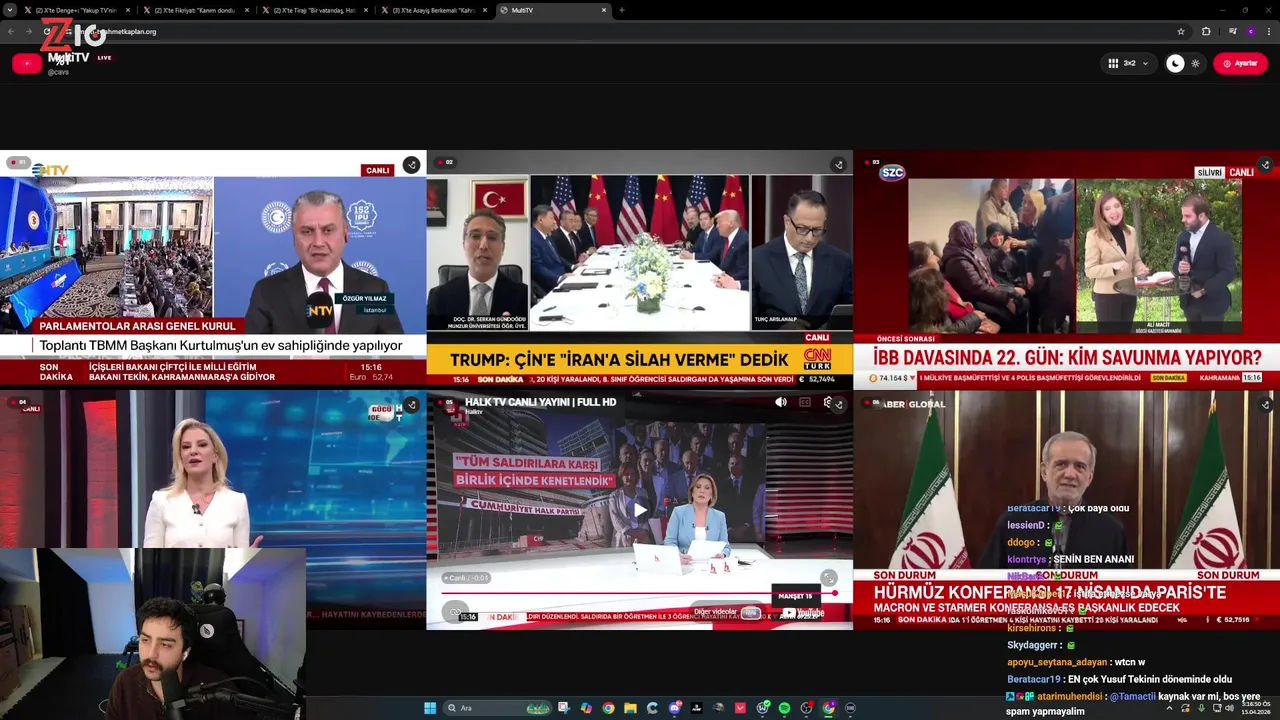Image resolution: width=1280 pixels, height=720 pixels.
Task: Seek on the Halk TV red progress bar
Action: (x=639, y=592)
